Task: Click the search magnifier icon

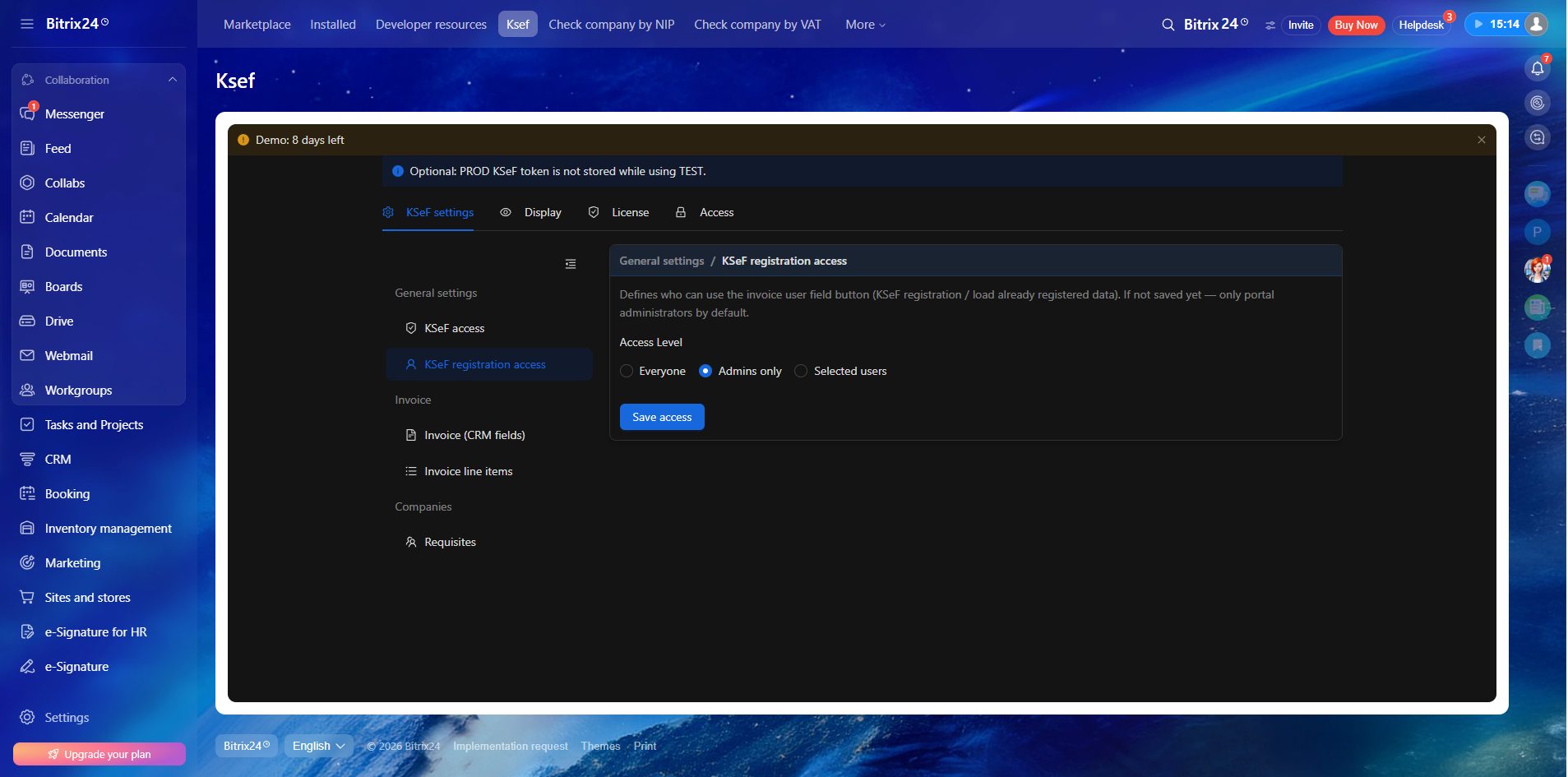Action: coord(1168,25)
